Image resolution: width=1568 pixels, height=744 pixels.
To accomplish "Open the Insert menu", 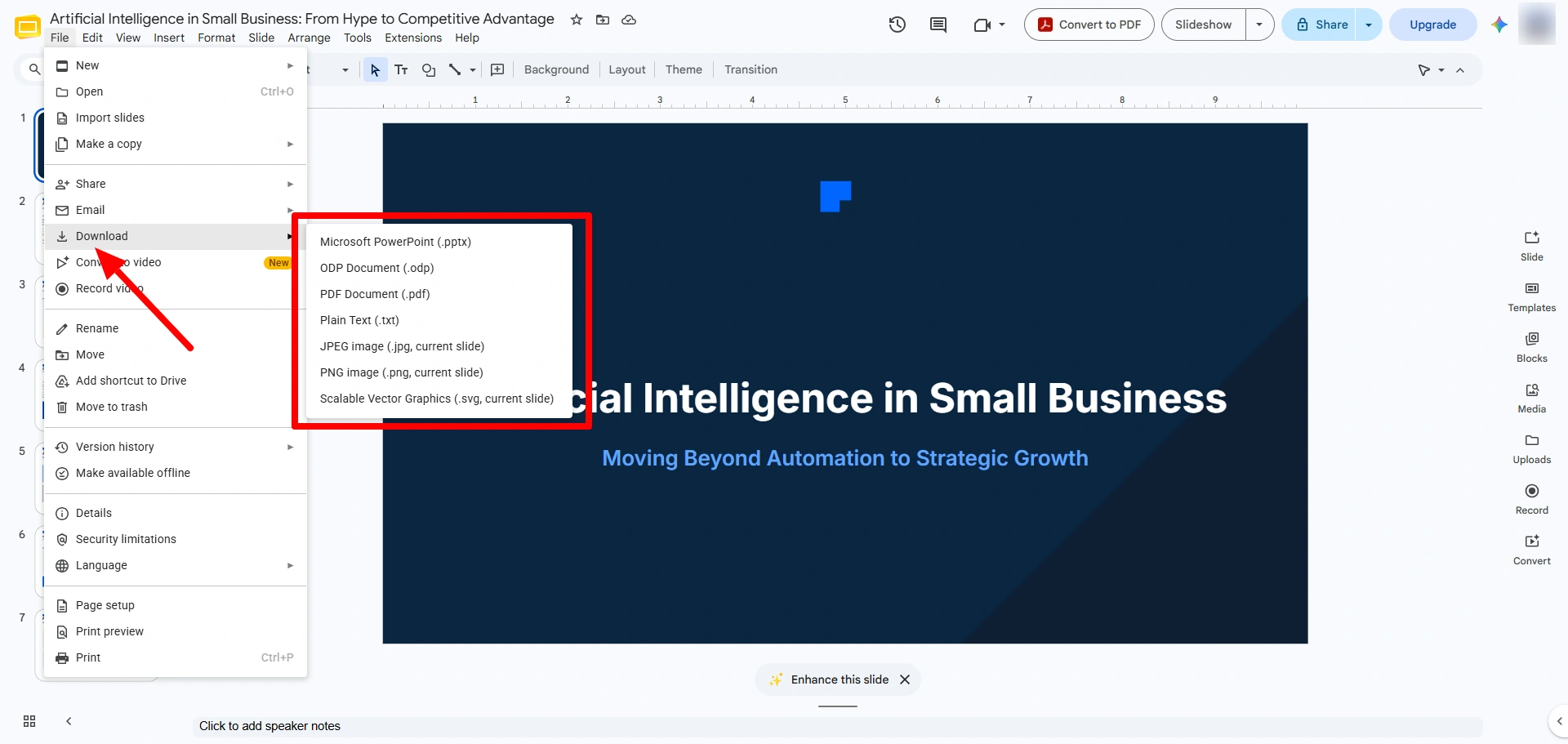I will point(169,38).
